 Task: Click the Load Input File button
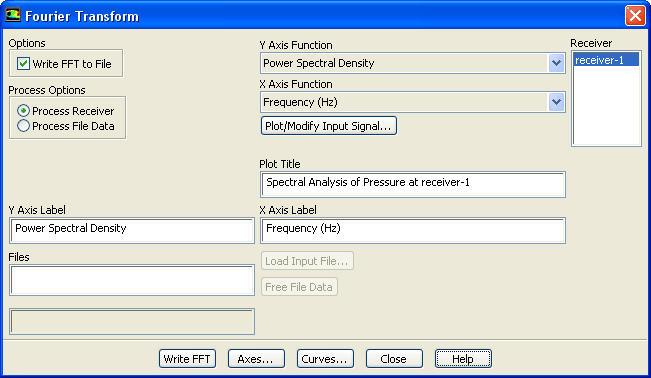pyautogui.click(x=307, y=261)
